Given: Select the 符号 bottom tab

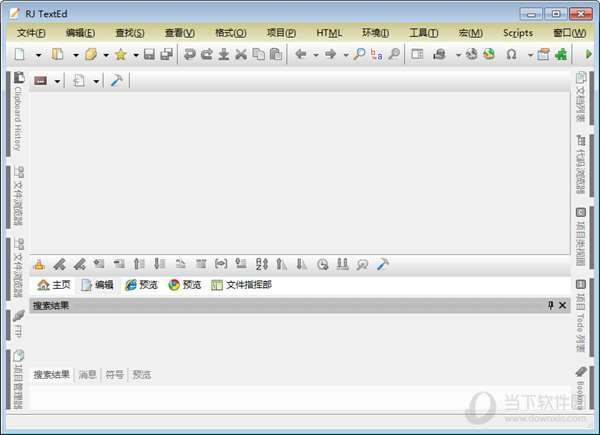Looking at the screenshot, I should 114,375.
